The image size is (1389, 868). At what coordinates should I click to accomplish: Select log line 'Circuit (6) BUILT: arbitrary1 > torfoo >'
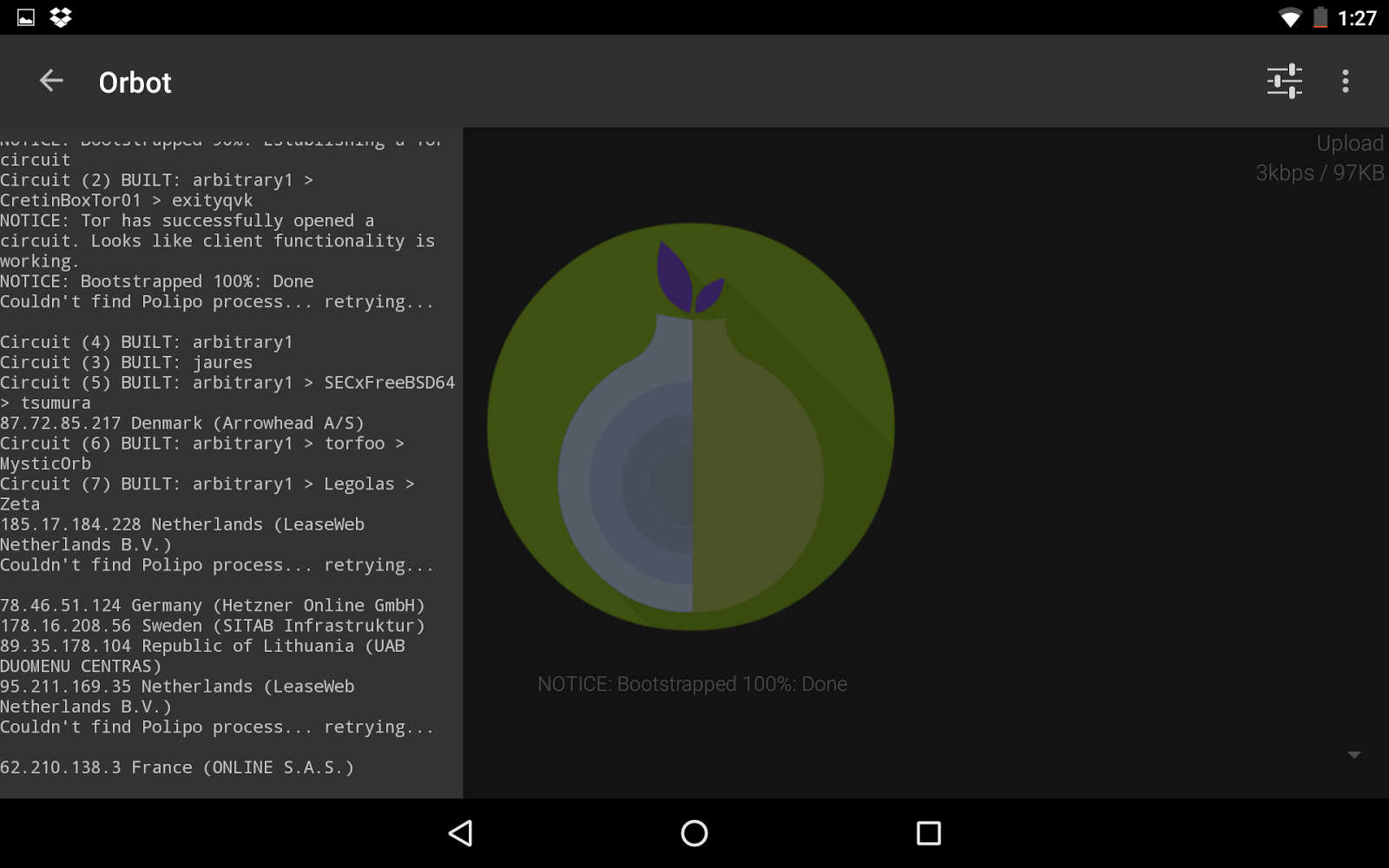click(202, 444)
